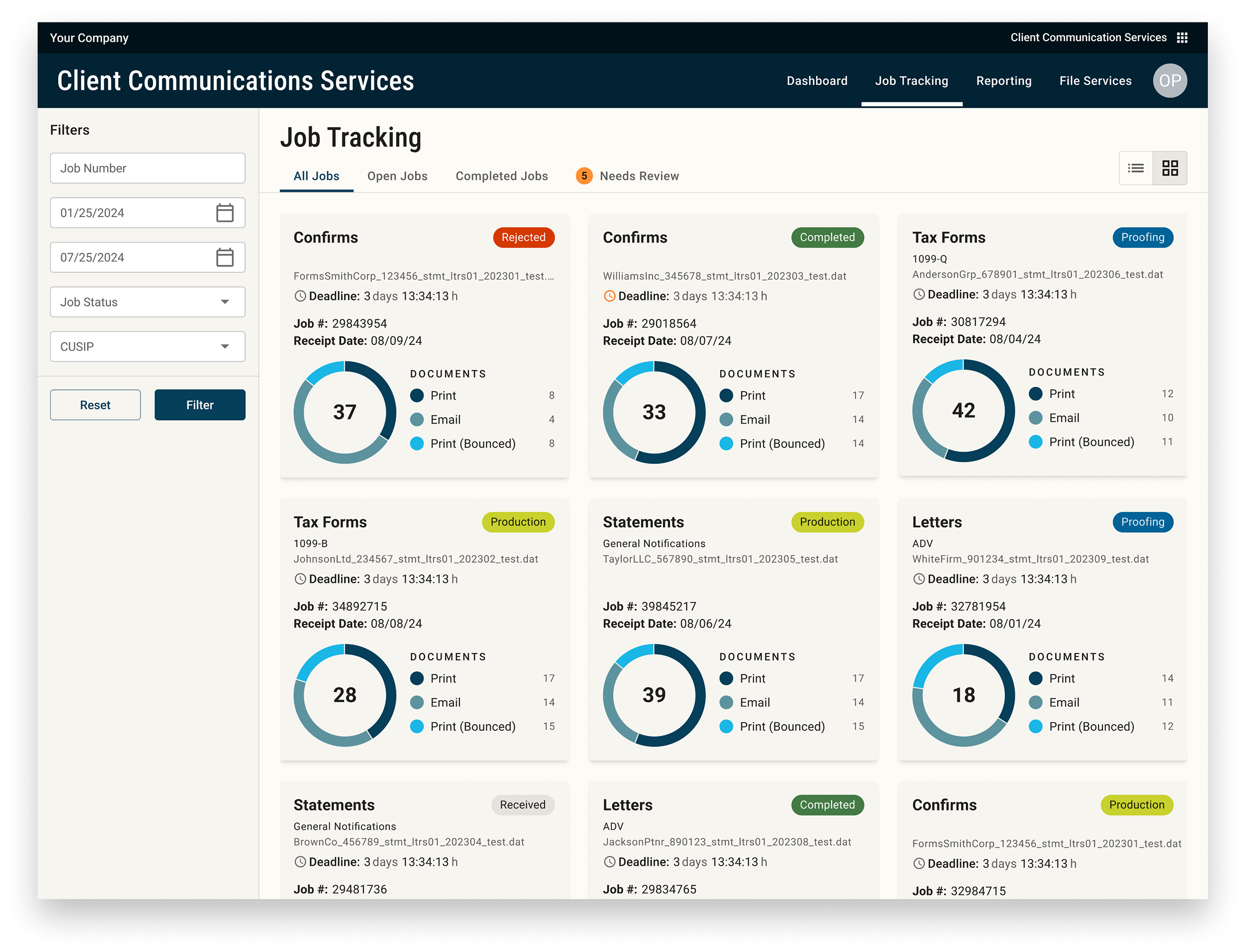Image resolution: width=1245 pixels, height=952 pixels.
Task: Expand the Job Status selector arrow
Action: click(x=225, y=302)
